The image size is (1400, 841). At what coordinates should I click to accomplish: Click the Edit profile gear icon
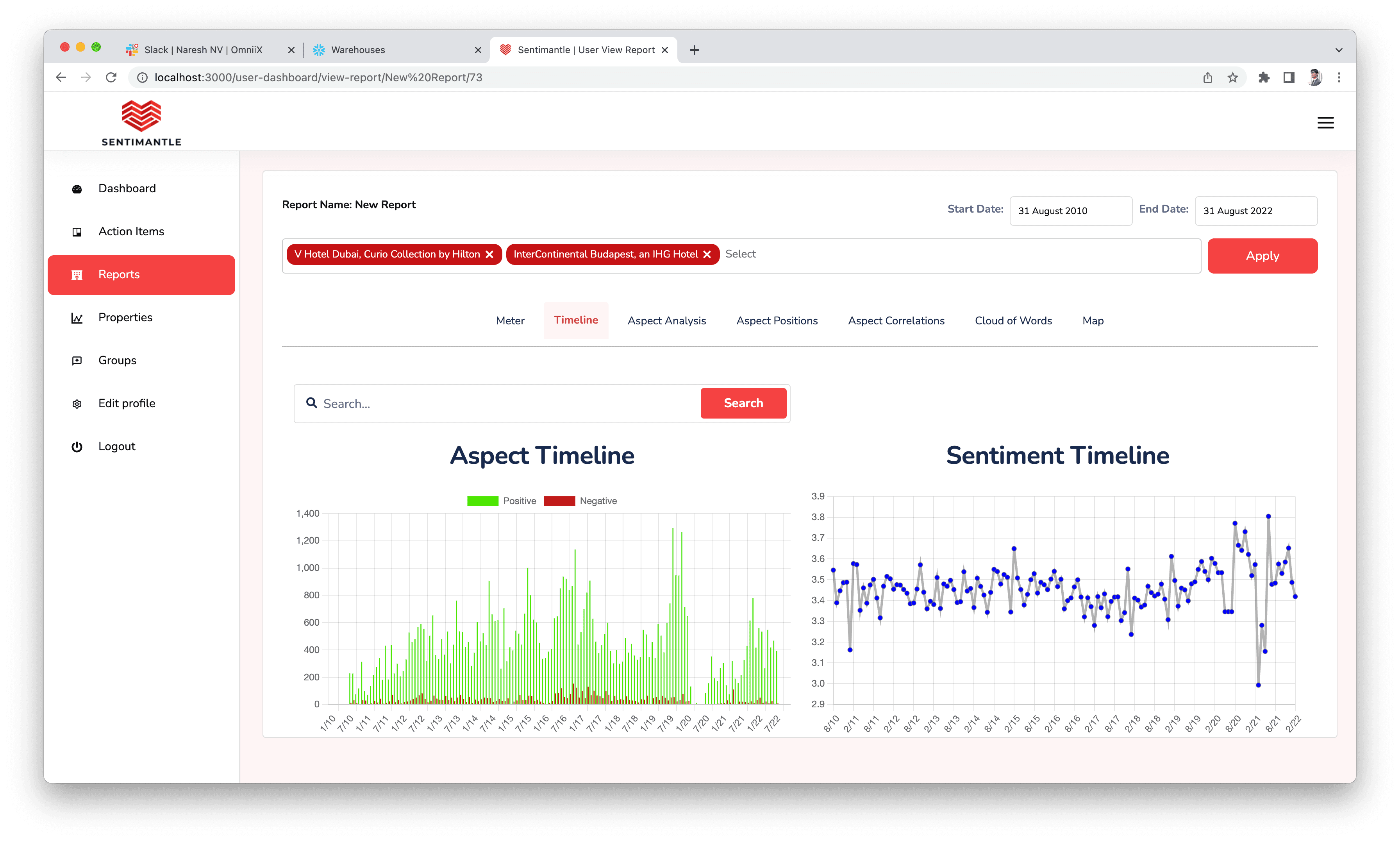click(x=77, y=403)
